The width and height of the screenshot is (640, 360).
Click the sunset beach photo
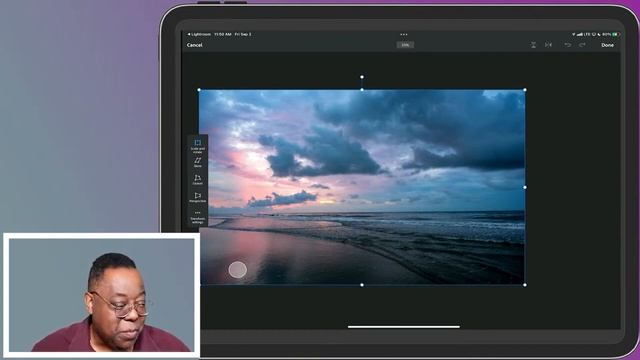pos(362,187)
